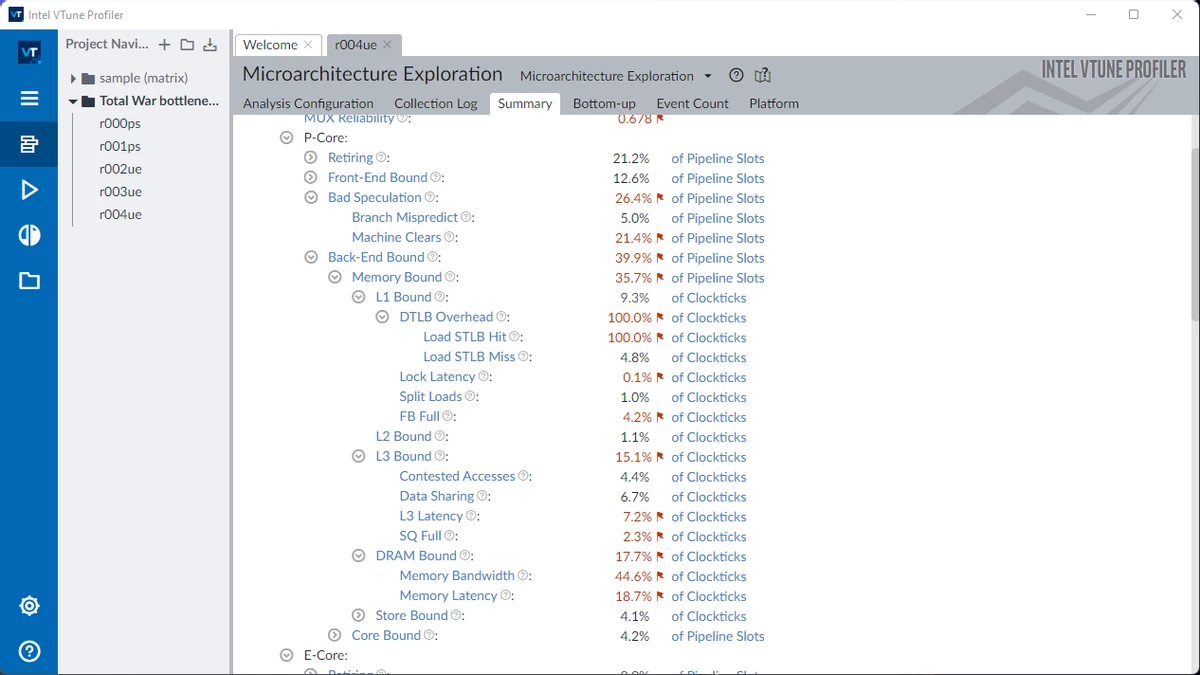Screen dimensions: 1200x675
Task: Collapse the Back-End Bound metric
Action: 310,258
